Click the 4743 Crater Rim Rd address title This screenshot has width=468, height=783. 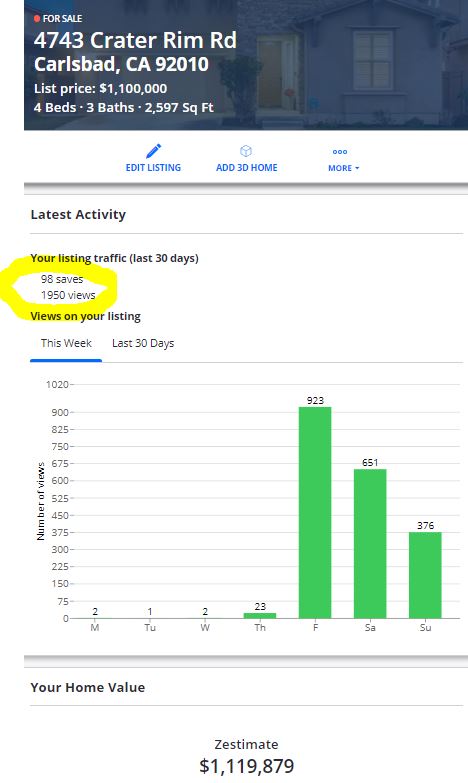pyautogui.click(x=135, y=40)
